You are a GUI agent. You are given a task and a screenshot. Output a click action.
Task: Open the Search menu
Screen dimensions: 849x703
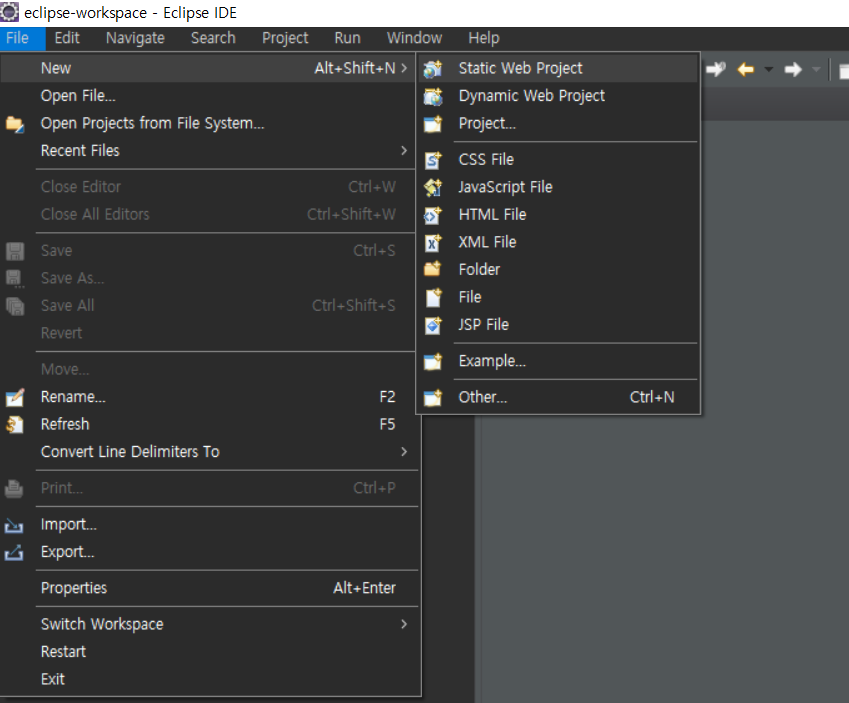(x=213, y=38)
